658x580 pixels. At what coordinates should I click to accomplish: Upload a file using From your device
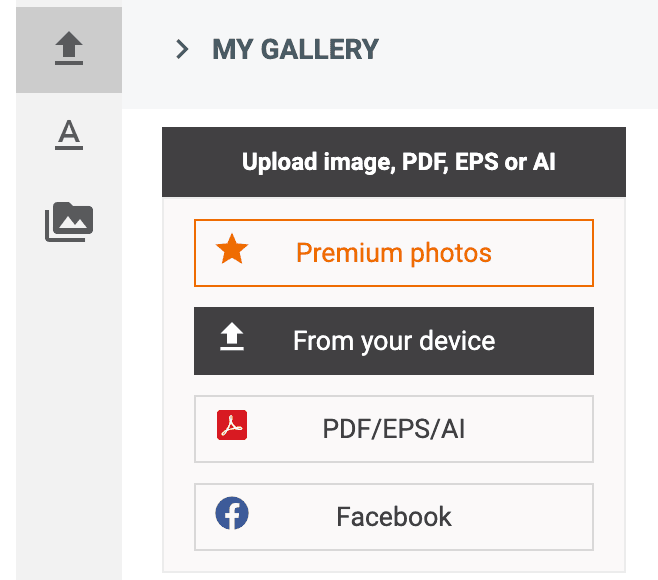pos(394,341)
